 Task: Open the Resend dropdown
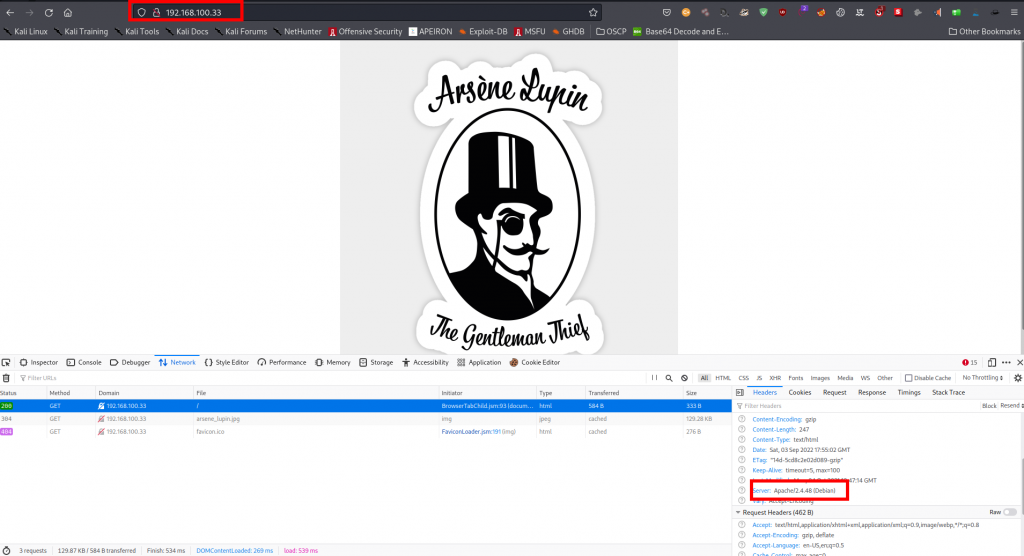(1012, 406)
